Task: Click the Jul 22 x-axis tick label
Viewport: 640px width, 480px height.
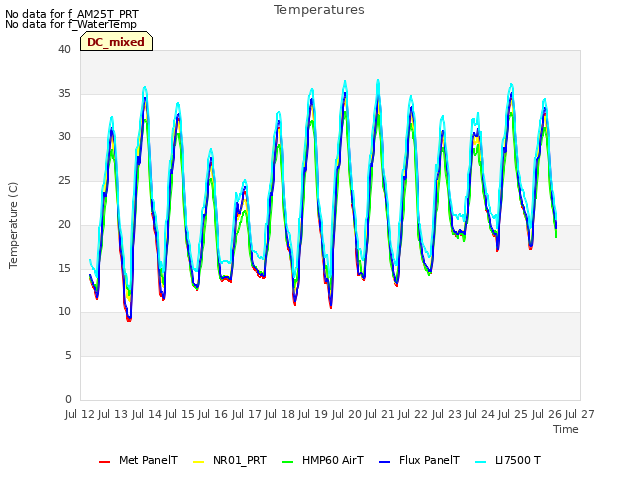Action: (x=414, y=414)
